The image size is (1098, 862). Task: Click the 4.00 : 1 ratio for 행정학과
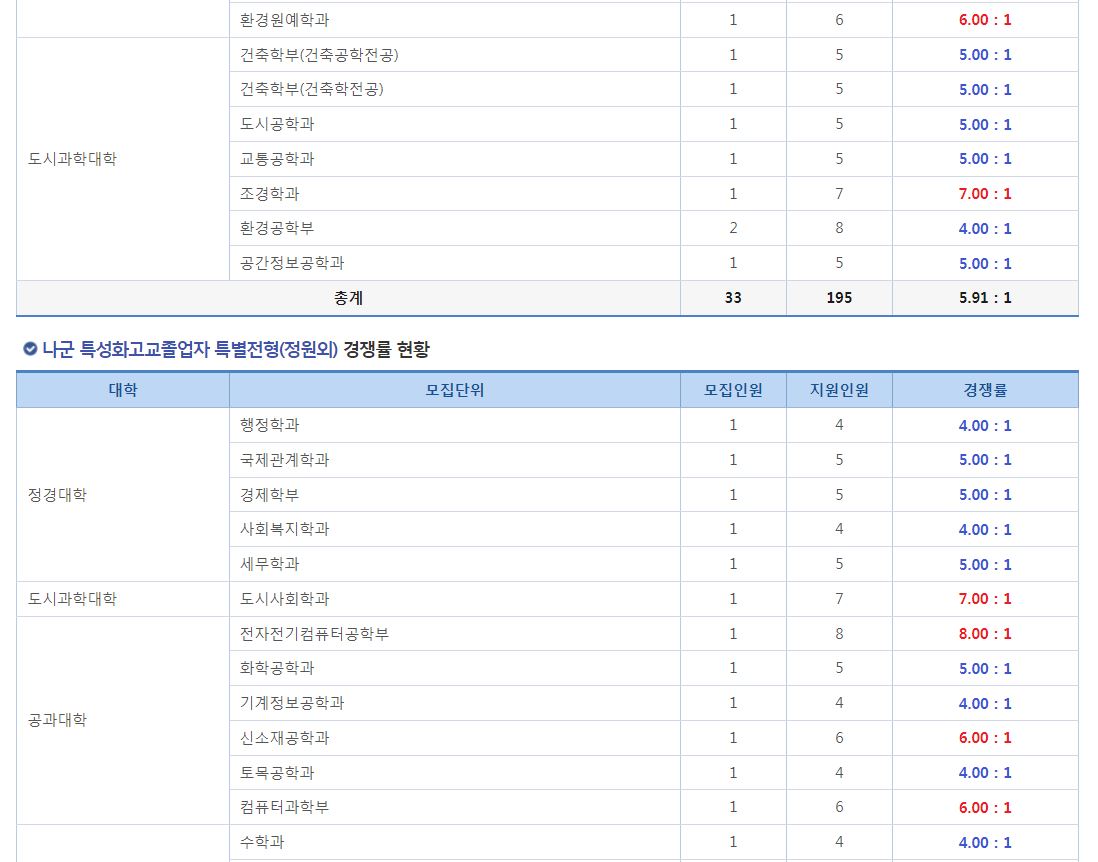(985, 425)
